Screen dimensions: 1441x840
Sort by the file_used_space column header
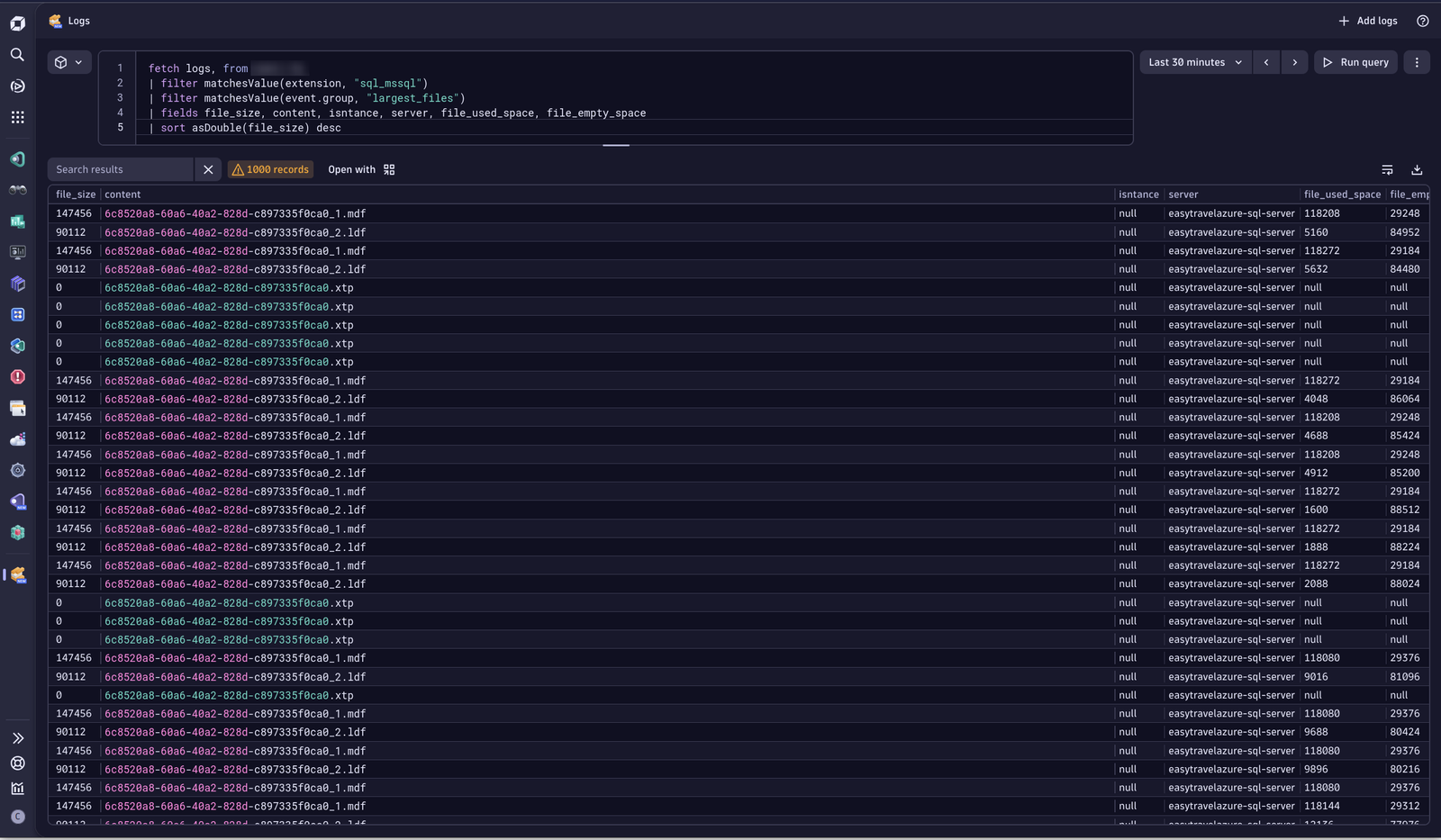[1342, 194]
